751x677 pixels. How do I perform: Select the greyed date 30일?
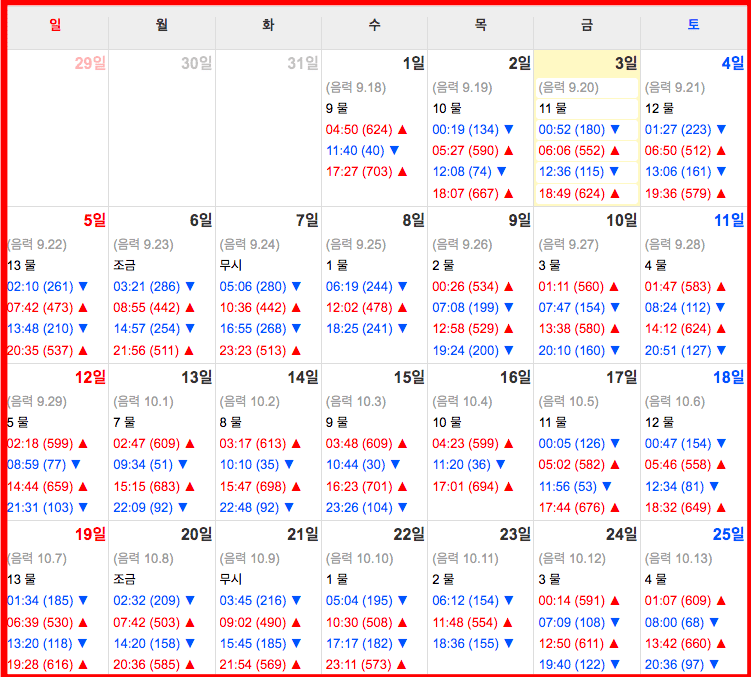(x=196, y=63)
